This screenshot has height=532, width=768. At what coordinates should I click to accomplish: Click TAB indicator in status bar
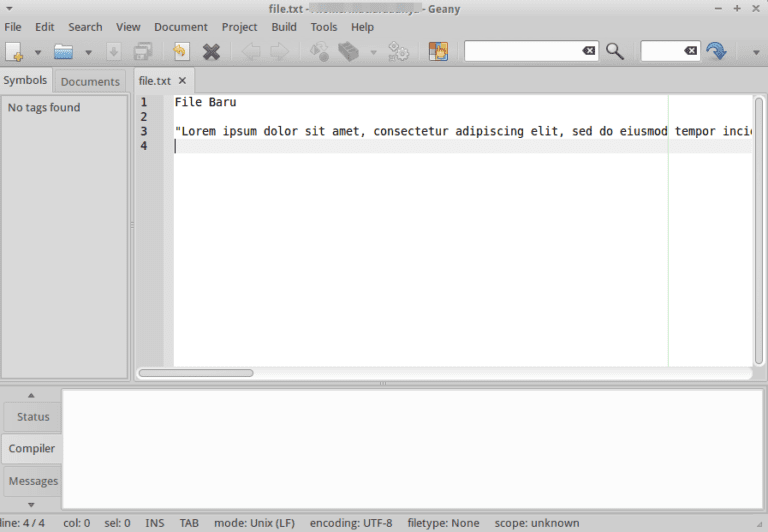189,523
